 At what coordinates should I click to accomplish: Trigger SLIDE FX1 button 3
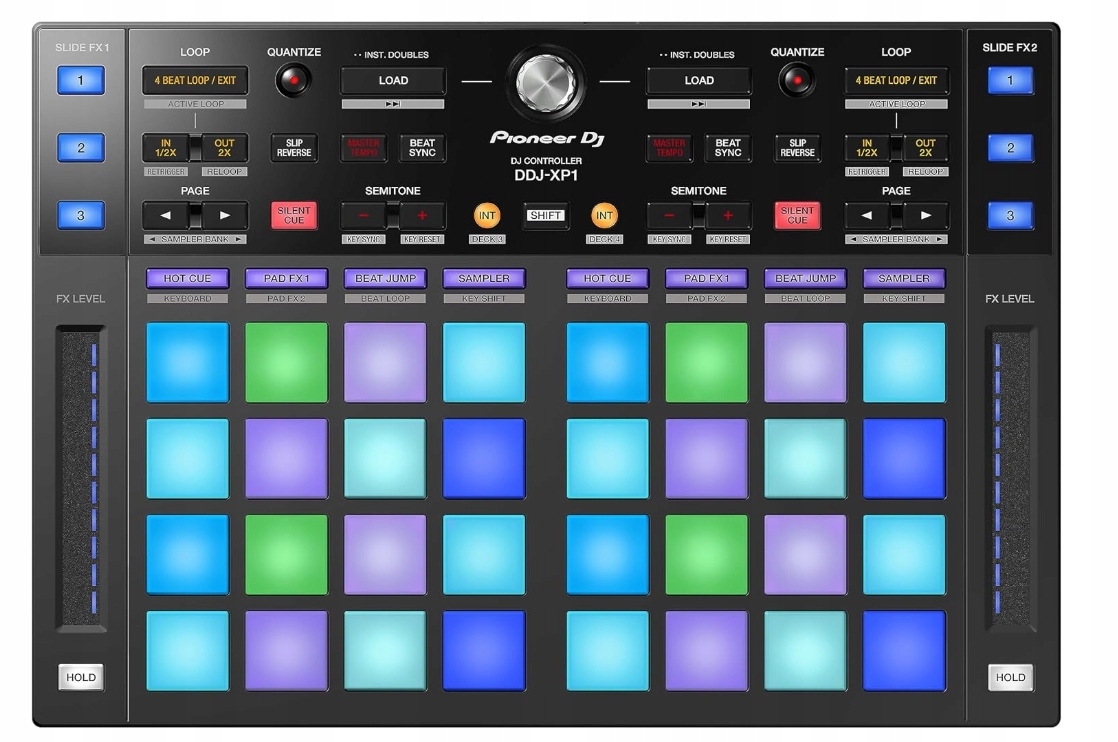pos(81,215)
